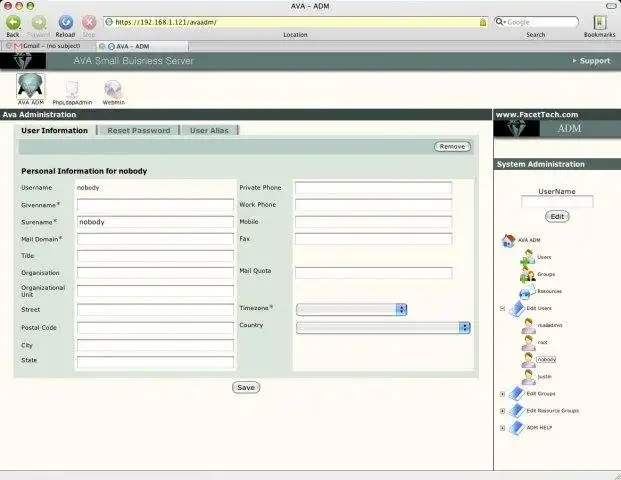Click the Edit Users folder icon
This screenshot has height=480, width=621.
tap(517, 309)
